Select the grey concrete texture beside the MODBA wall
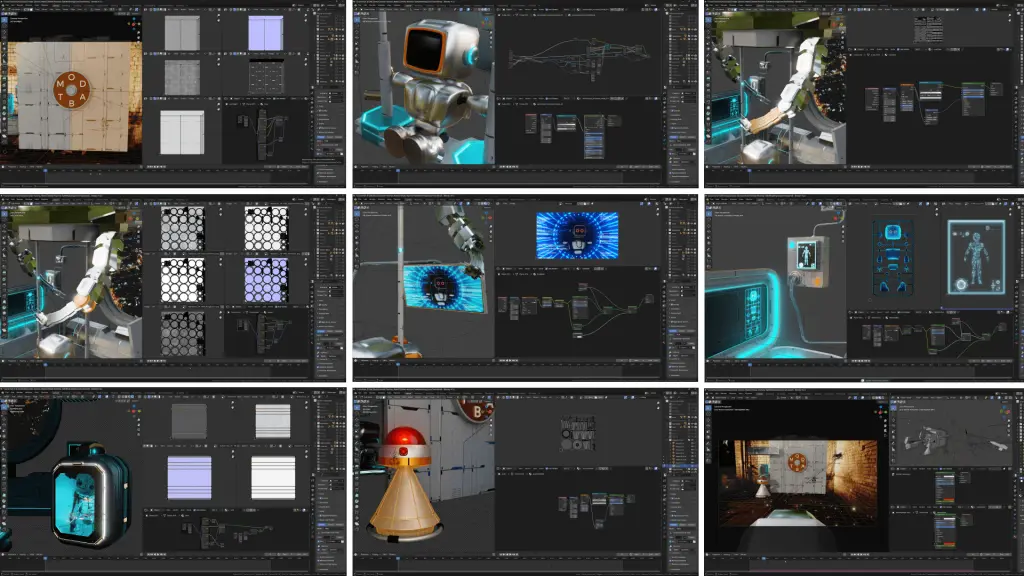This screenshot has width=1024, height=576. coord(182,78)
